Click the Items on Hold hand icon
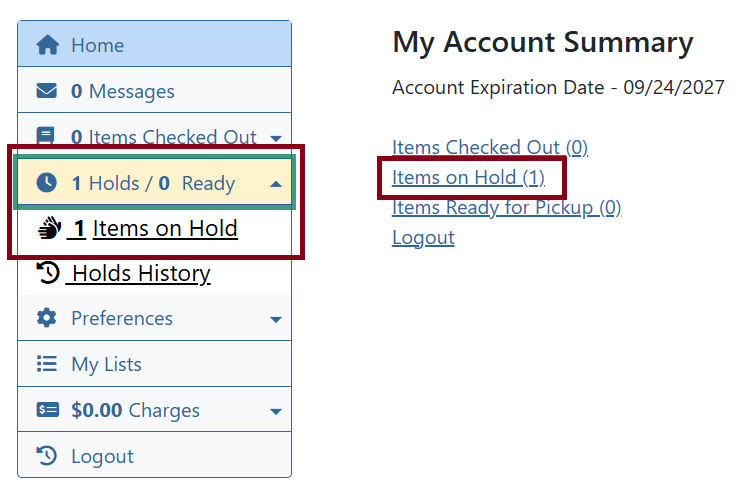Viewport: 756px width, 491px height. click(49, 228)
